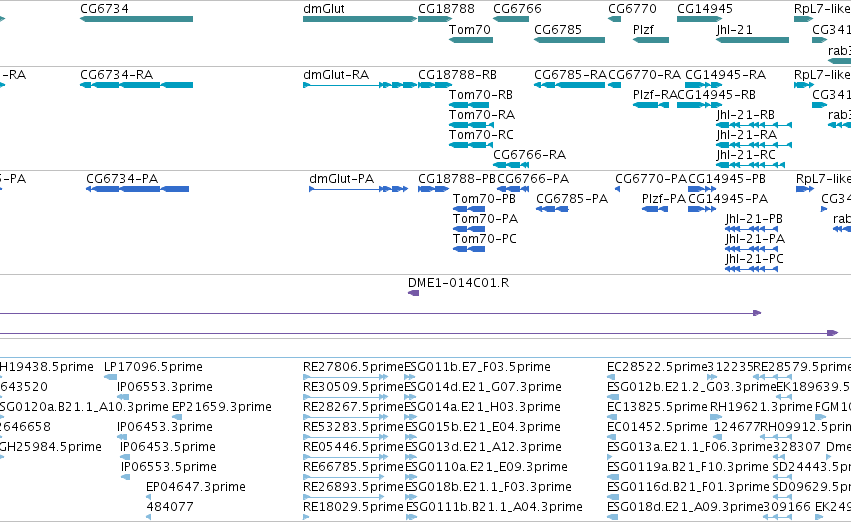851x522 pixels.
Task: Select protein CG6766-PA
Action: pyautogui.click(x=533, y=179)
